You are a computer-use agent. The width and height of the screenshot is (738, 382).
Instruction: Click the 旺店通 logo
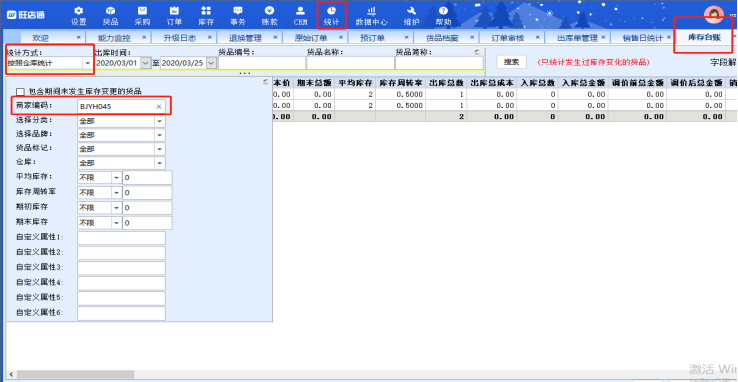tap(26, 14)
